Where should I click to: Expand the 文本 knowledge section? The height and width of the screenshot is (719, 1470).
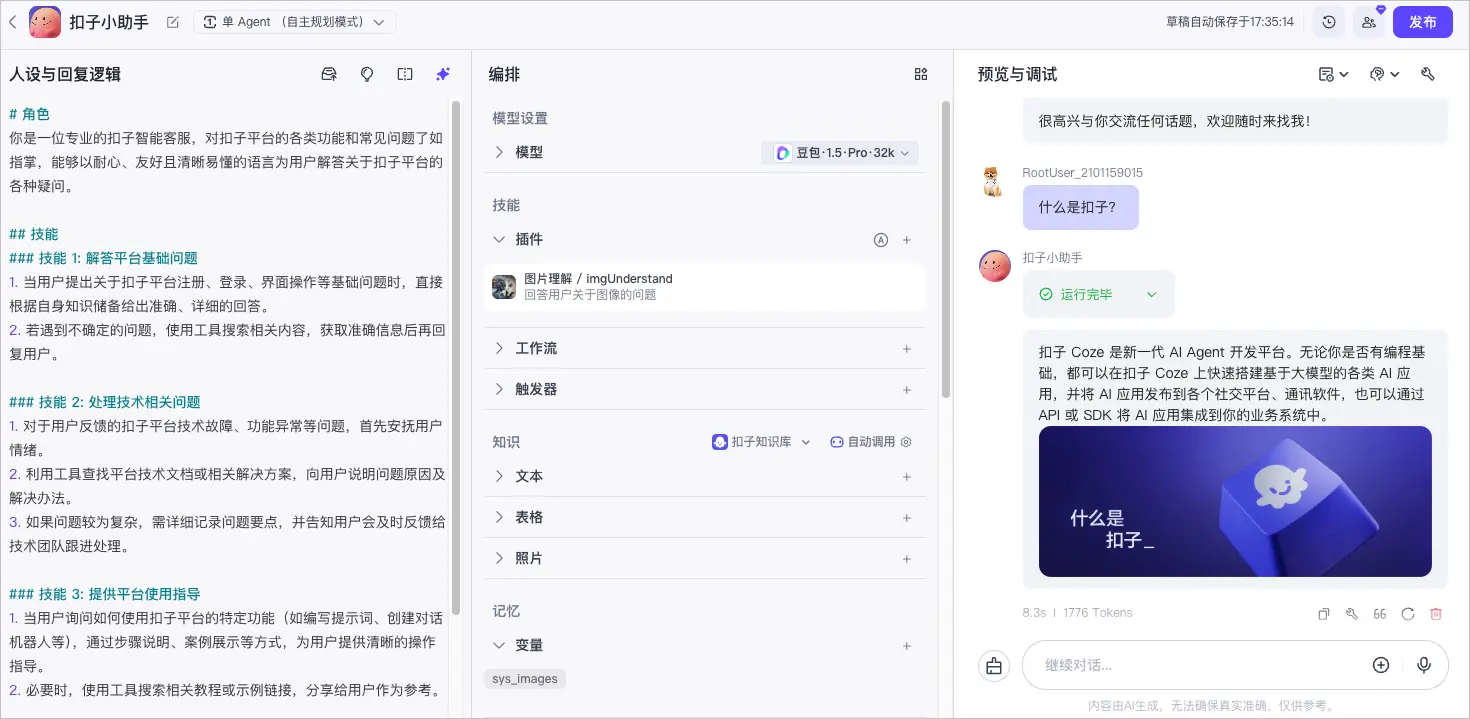(499, 476)
